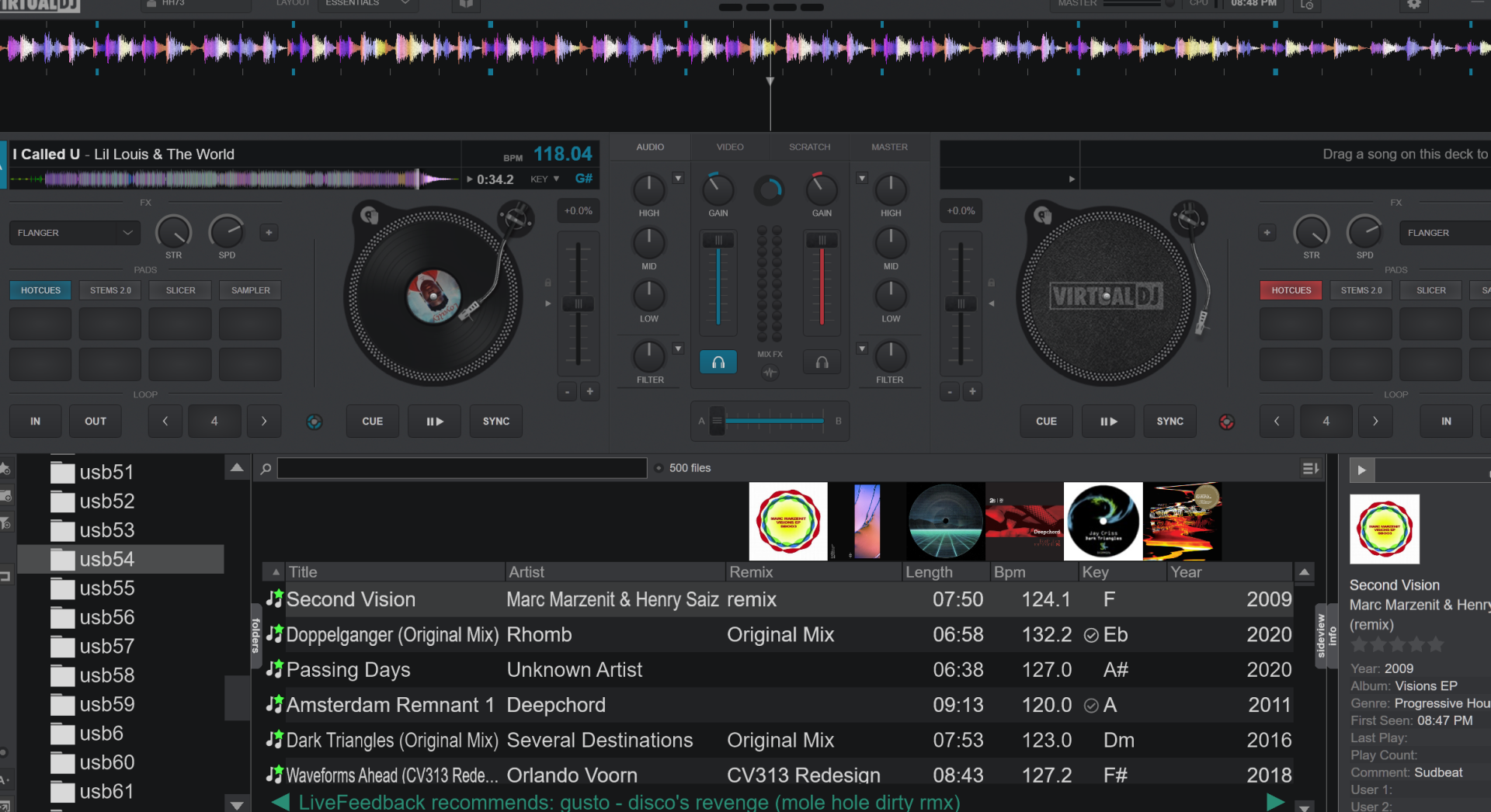
Task: Click right deck pitch minus button
Action: [x=949, y=392]
